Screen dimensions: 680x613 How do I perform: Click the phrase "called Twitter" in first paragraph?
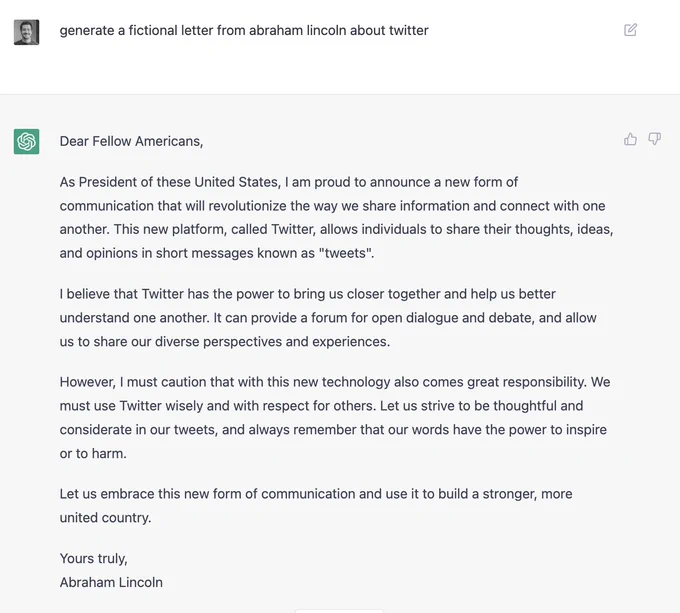point(273,229)
